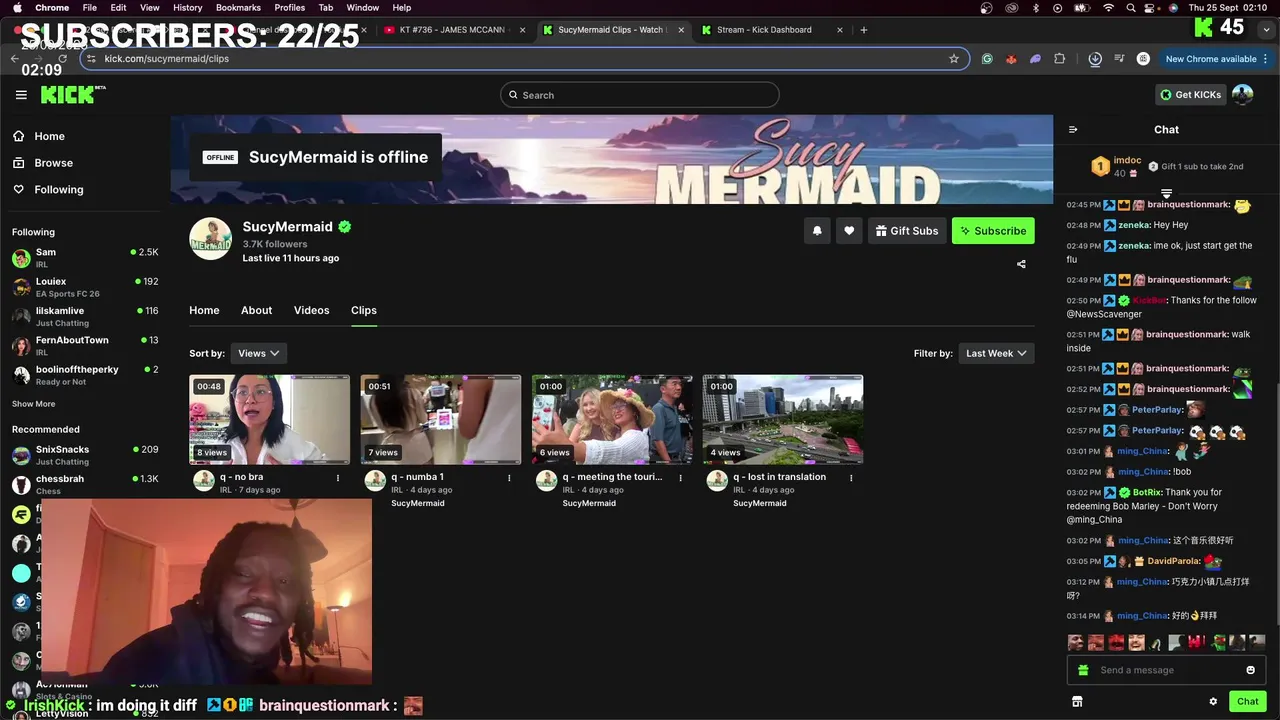This screenshot has height=720, width=1280.
Task: Open Louiex channel in Following list
Action: [85, 287]
